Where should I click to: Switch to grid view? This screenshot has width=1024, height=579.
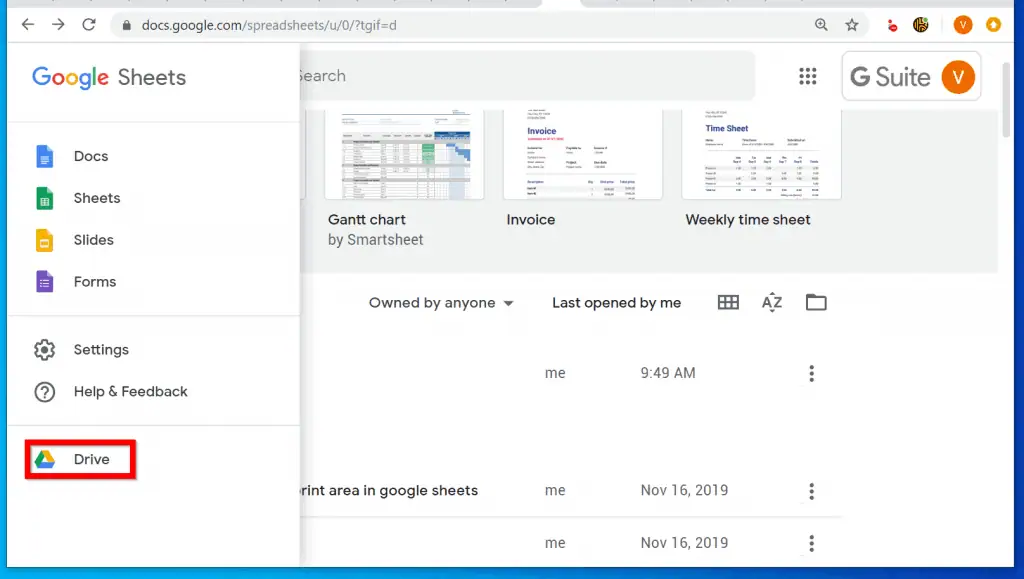pyautogui.click(x=728, y=302)
